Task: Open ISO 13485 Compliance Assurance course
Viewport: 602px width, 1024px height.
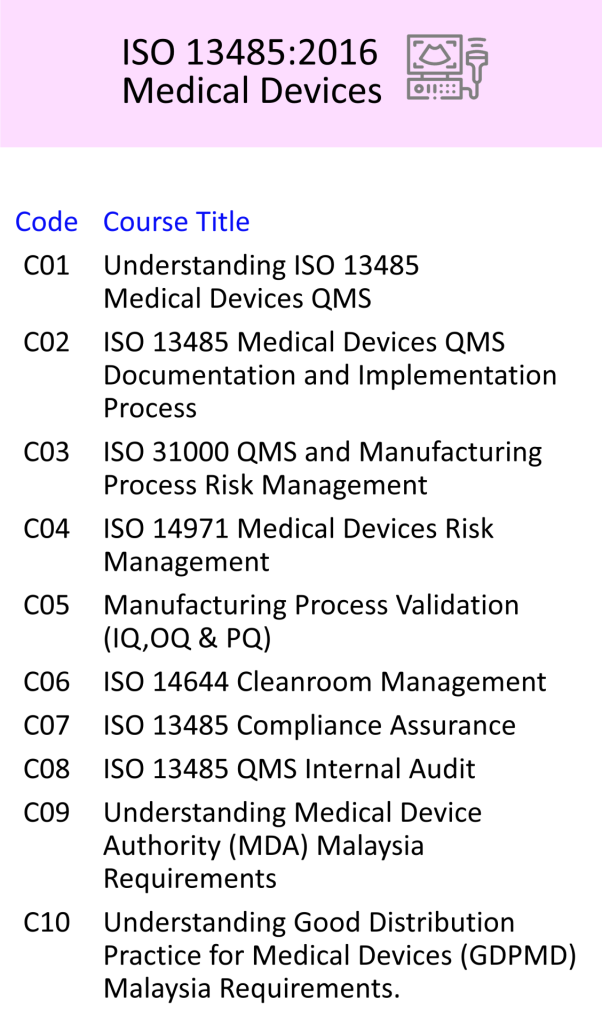Action: pos(309,725)
